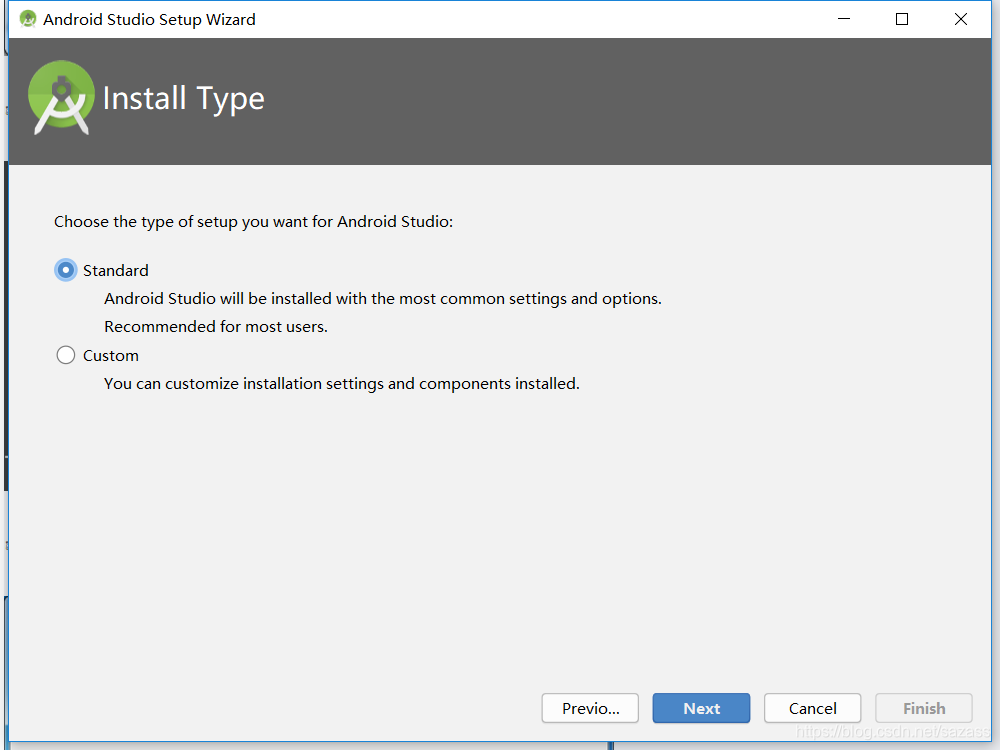Select the Custom install type radio button
The height and width of the screenshot is (750, 1000).
(66, 355)
